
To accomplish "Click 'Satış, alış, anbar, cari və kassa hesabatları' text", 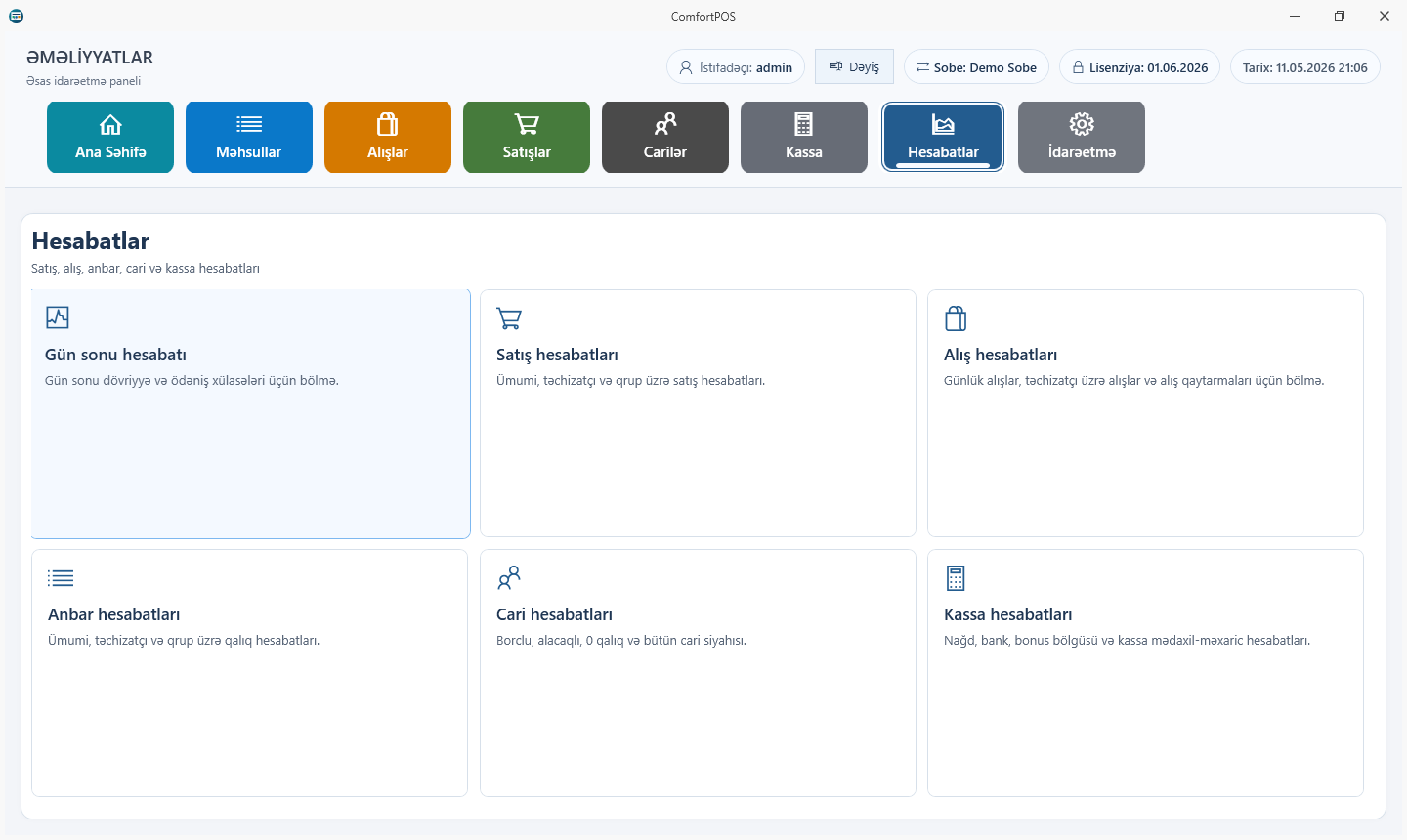I will click(146, 268).
